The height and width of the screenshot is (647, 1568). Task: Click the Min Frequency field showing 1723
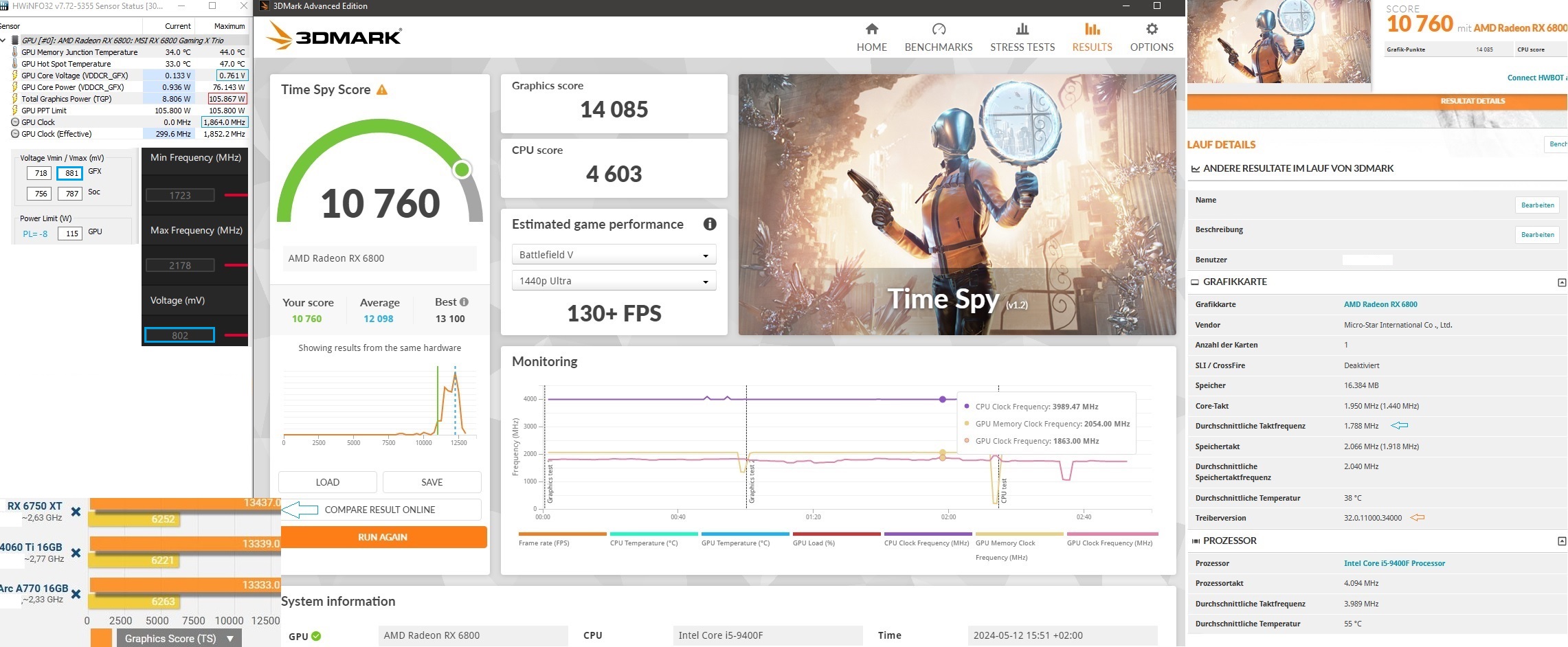(180, 196)
